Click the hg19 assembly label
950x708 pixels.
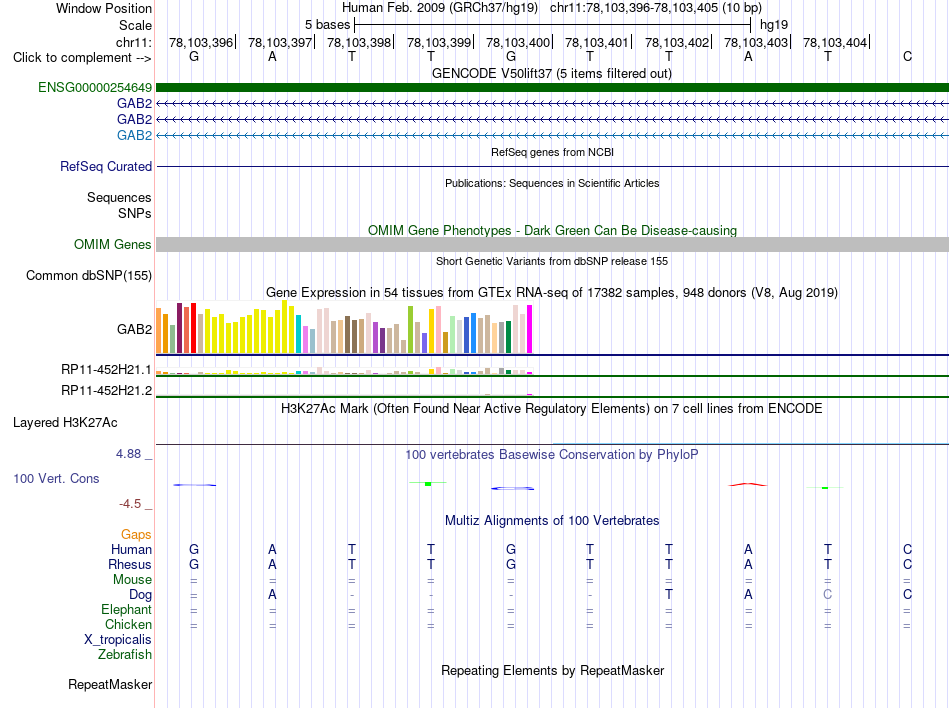[x=774, y=25]
